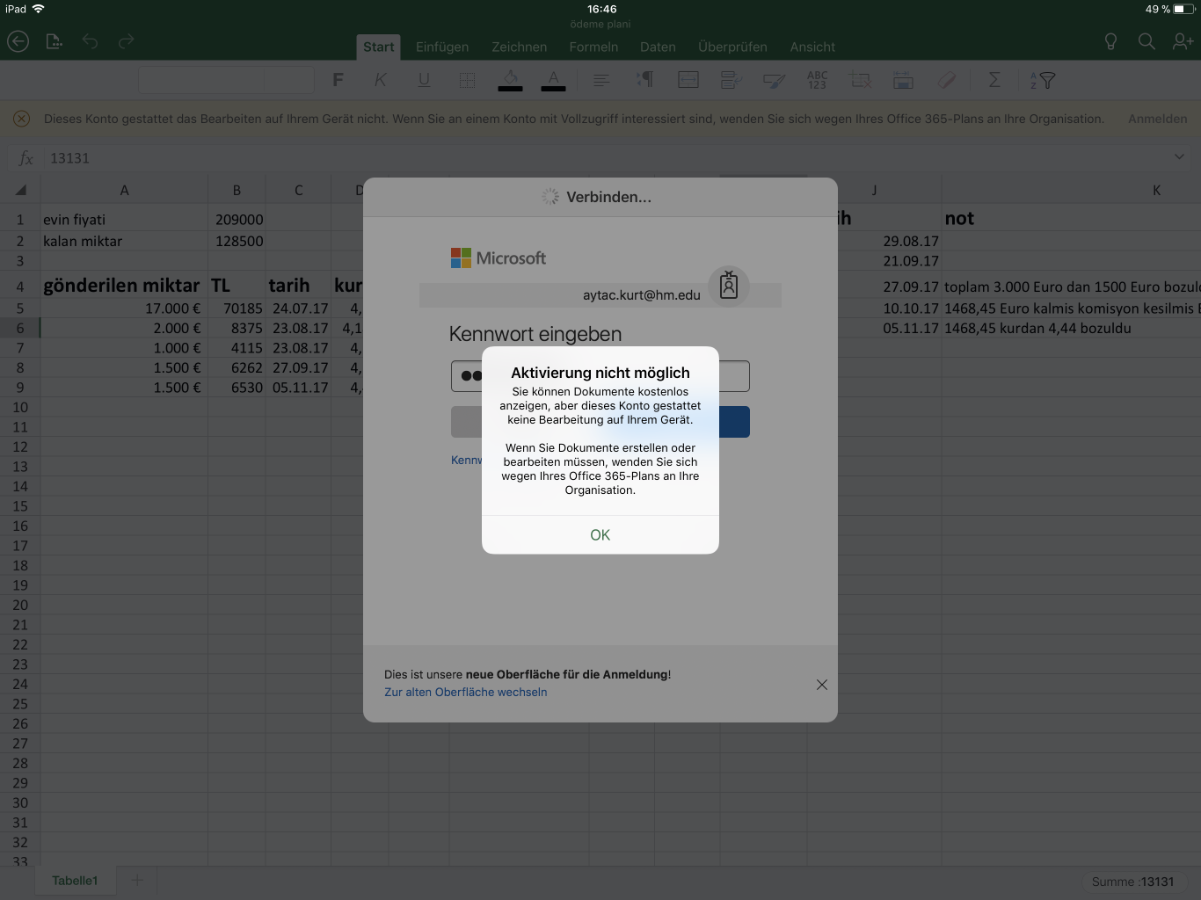This screenshot has height=900, width=1201.
Task: Select the fill color swatch
Action: [510, 80]
